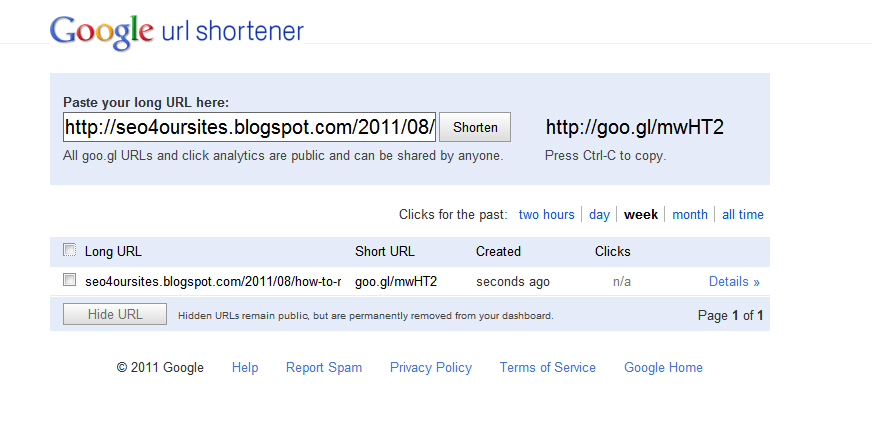The image size is (872, 447).
Task: Open Details » for goo.gl/mwHT2
Action: [734, 281]
